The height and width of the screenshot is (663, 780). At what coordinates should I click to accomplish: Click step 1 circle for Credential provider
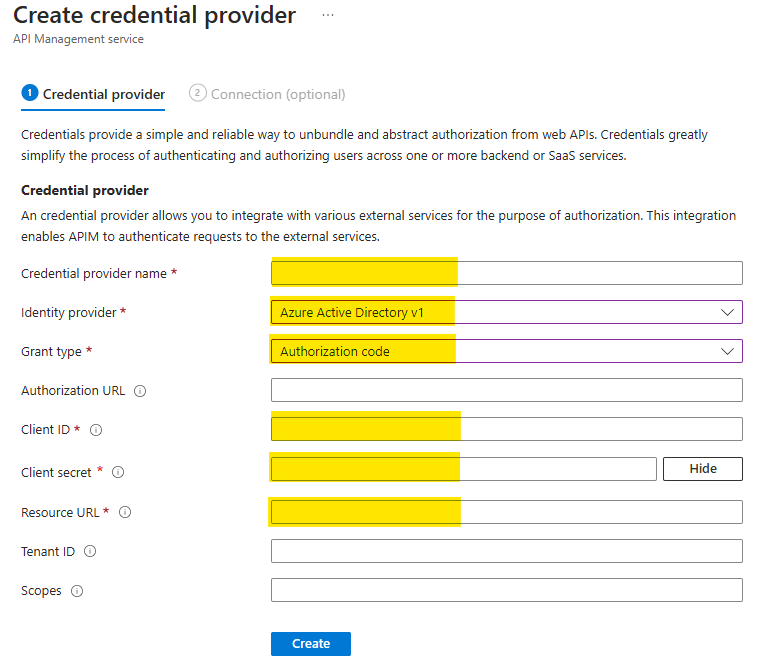point(29,94)
